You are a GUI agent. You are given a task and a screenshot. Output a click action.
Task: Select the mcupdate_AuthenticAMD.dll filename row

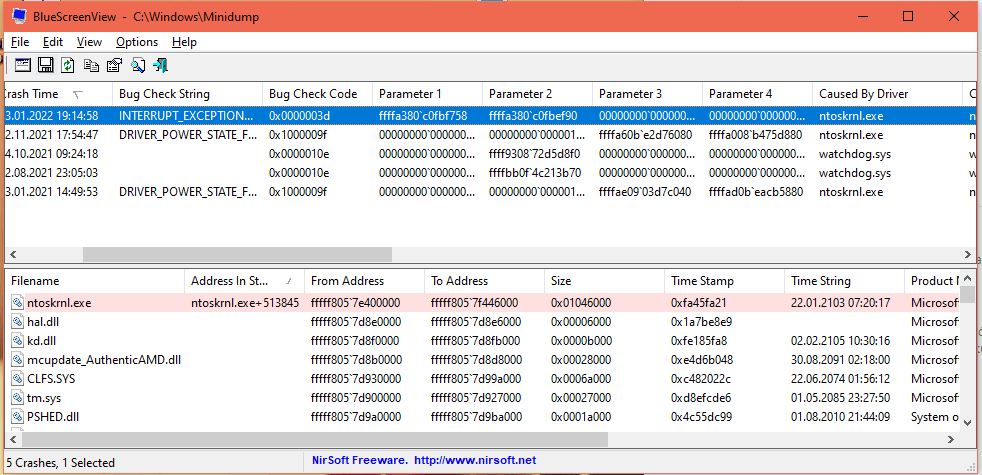[483, 360]
